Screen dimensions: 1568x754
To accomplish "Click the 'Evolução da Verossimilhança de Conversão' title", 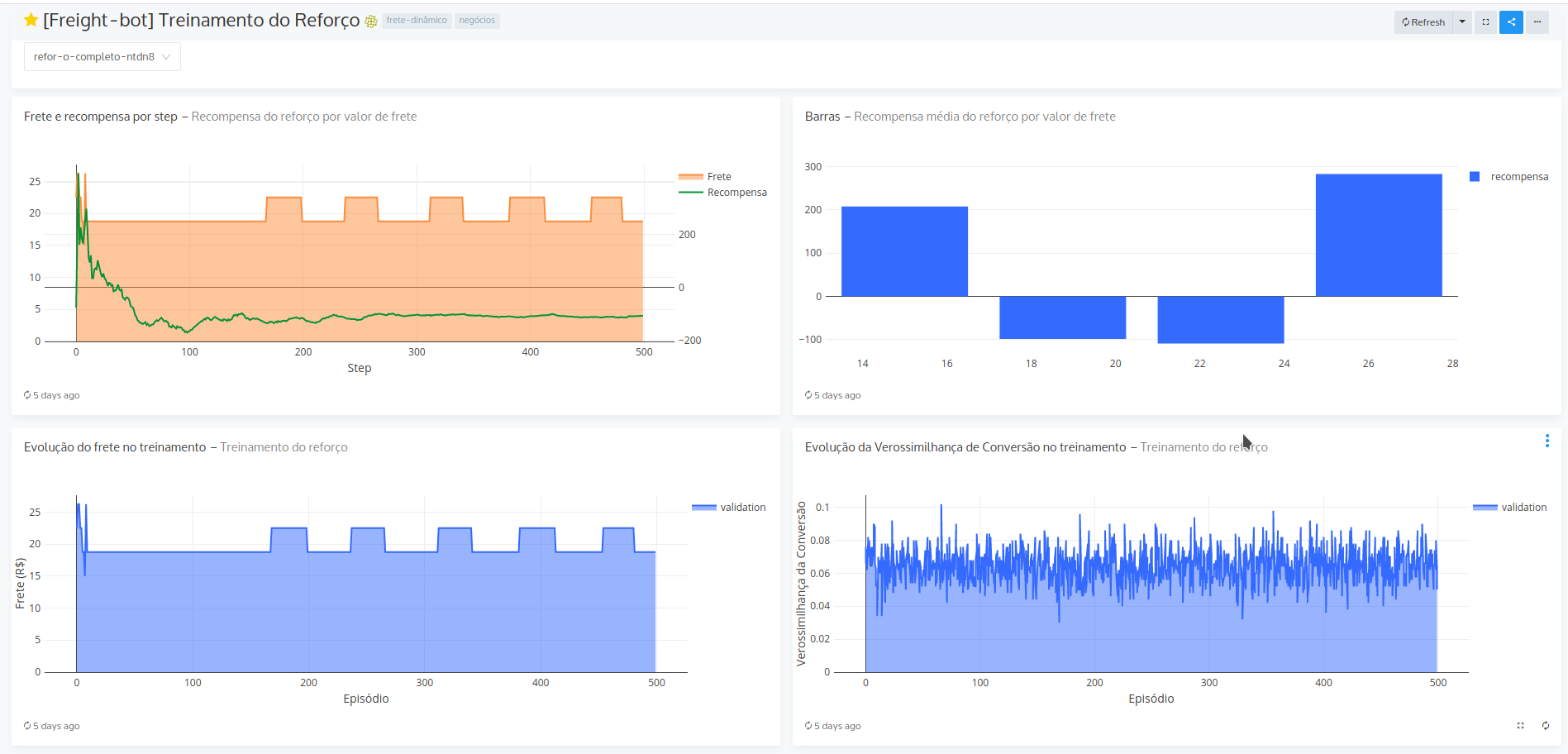I will pos(965,447).
